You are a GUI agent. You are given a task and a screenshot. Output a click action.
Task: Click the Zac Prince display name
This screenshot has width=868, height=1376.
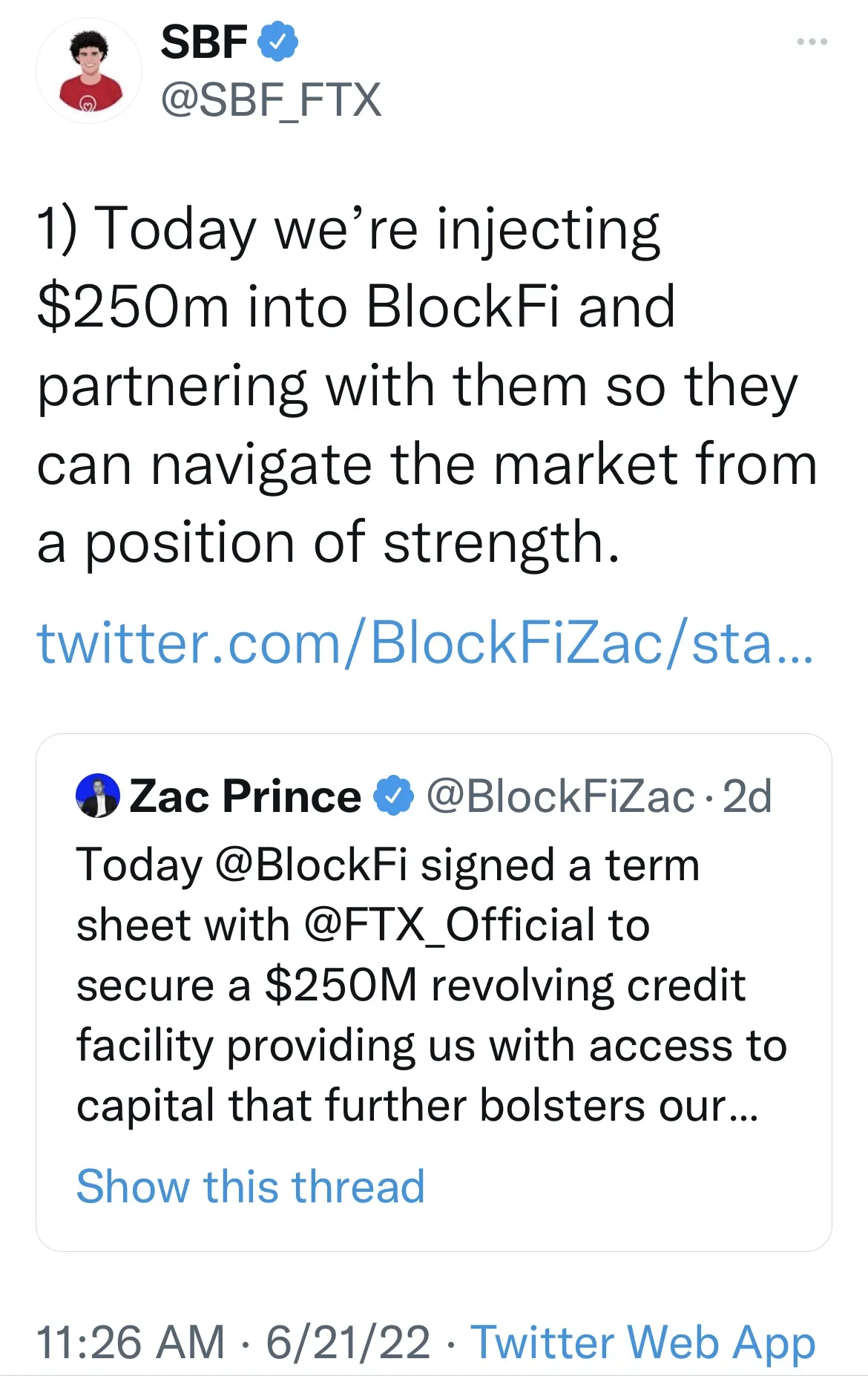point(246,796)
